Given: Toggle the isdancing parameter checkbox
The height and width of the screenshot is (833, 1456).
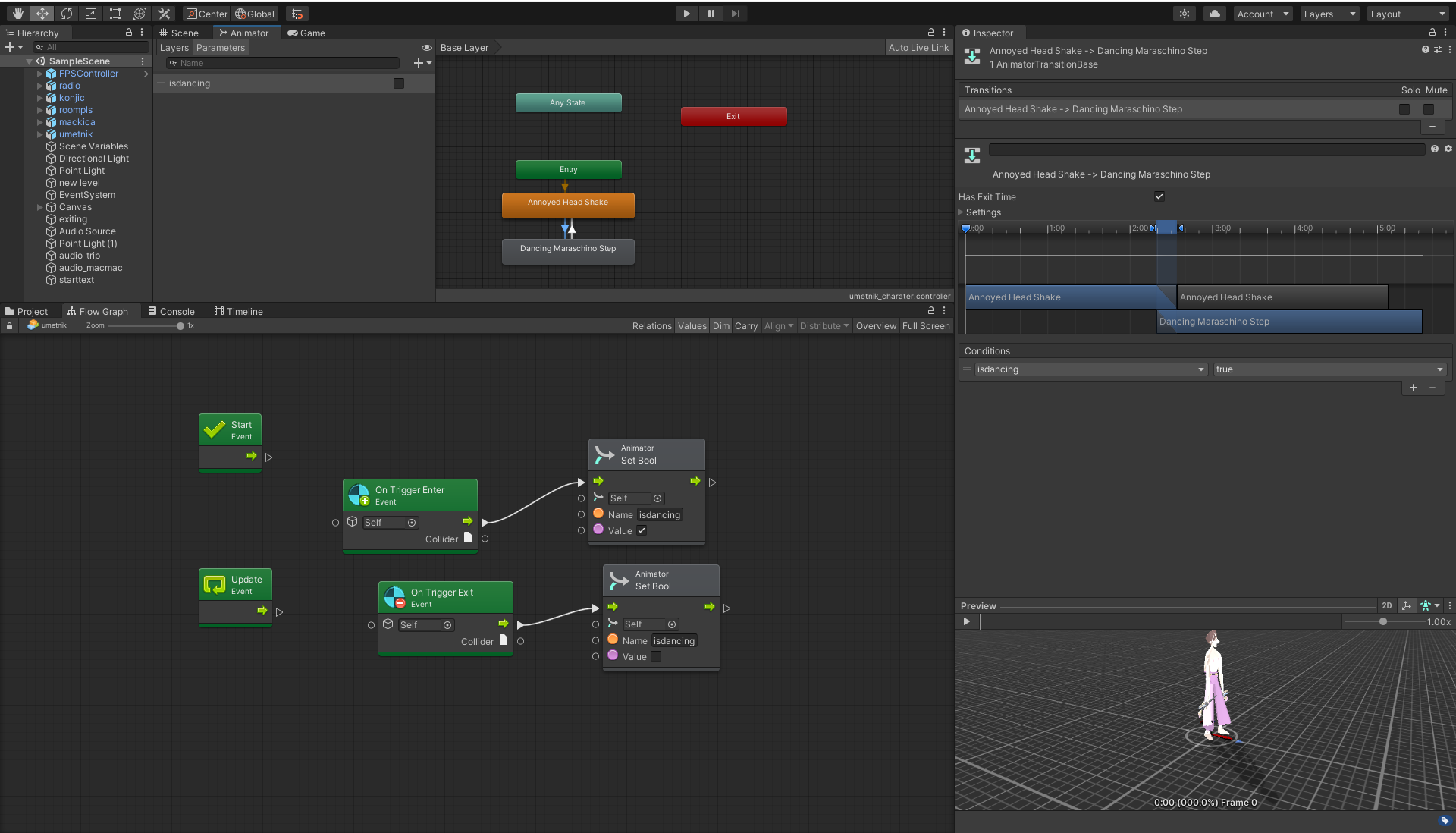Looking at the screenshot, I should (x=399, y=83).
